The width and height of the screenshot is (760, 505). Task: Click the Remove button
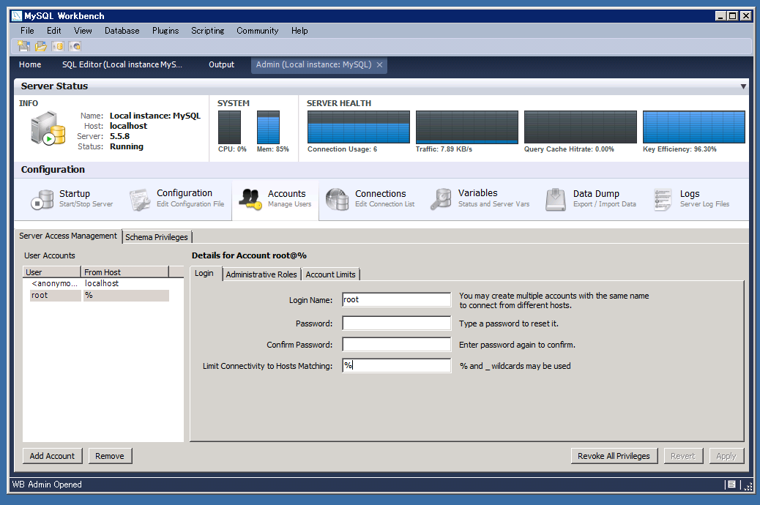pyautogui.click(x=110, y=456)
